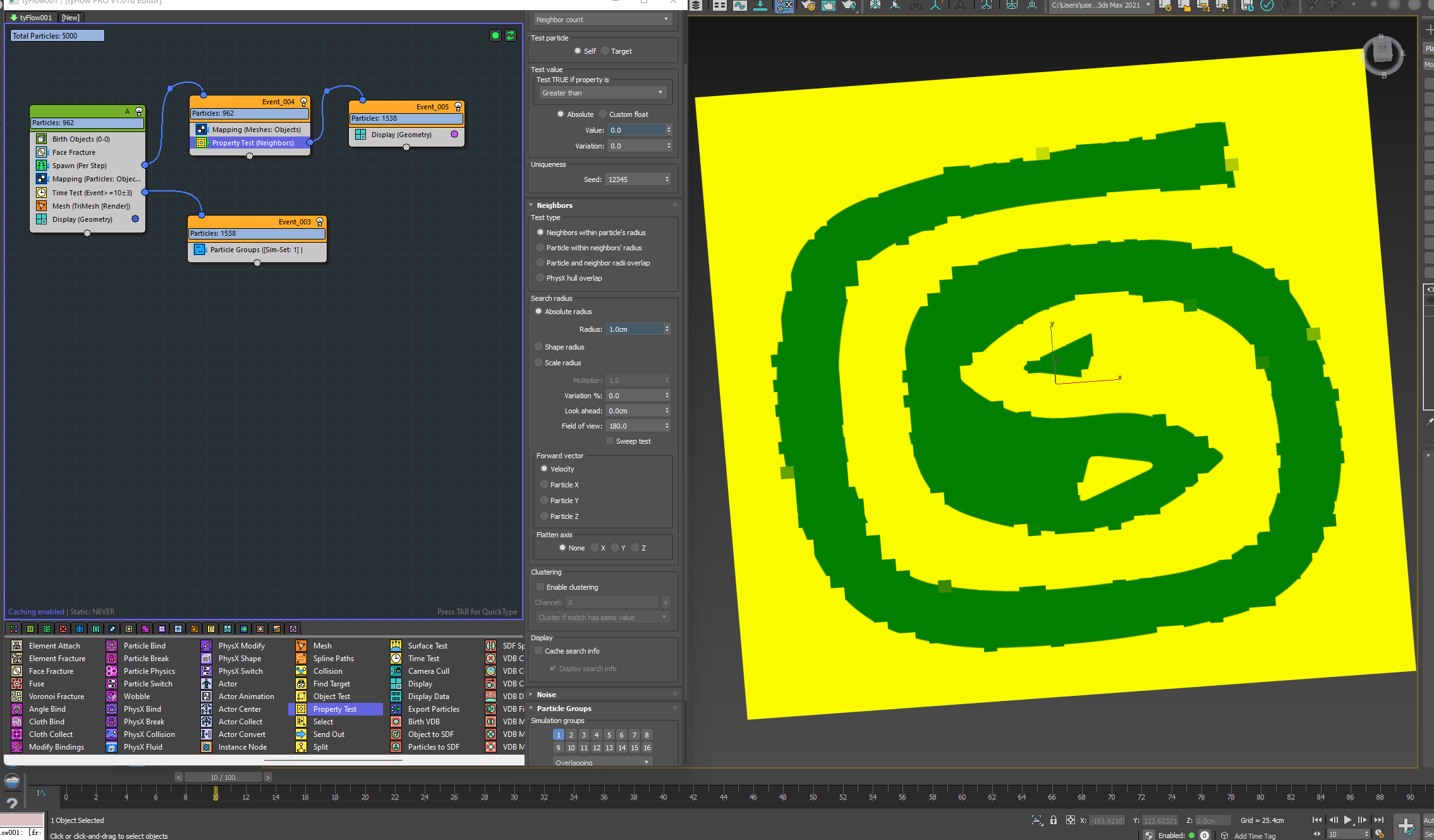Click the green flow enable indicator

pyautogui.click(x=495, y=35)
